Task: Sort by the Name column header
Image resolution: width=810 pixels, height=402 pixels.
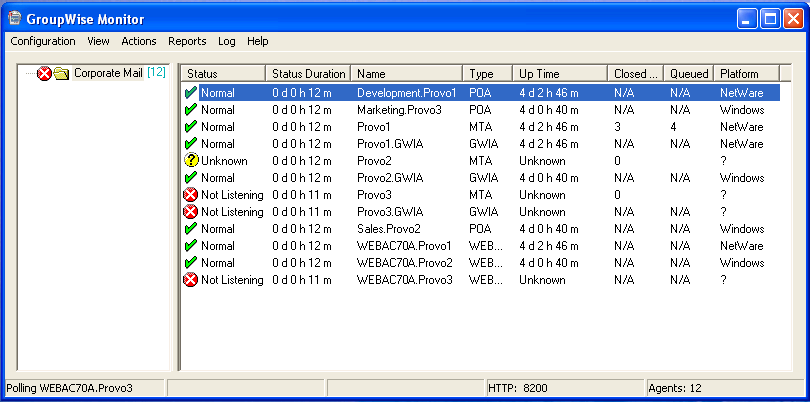Action: click(407, 74)
